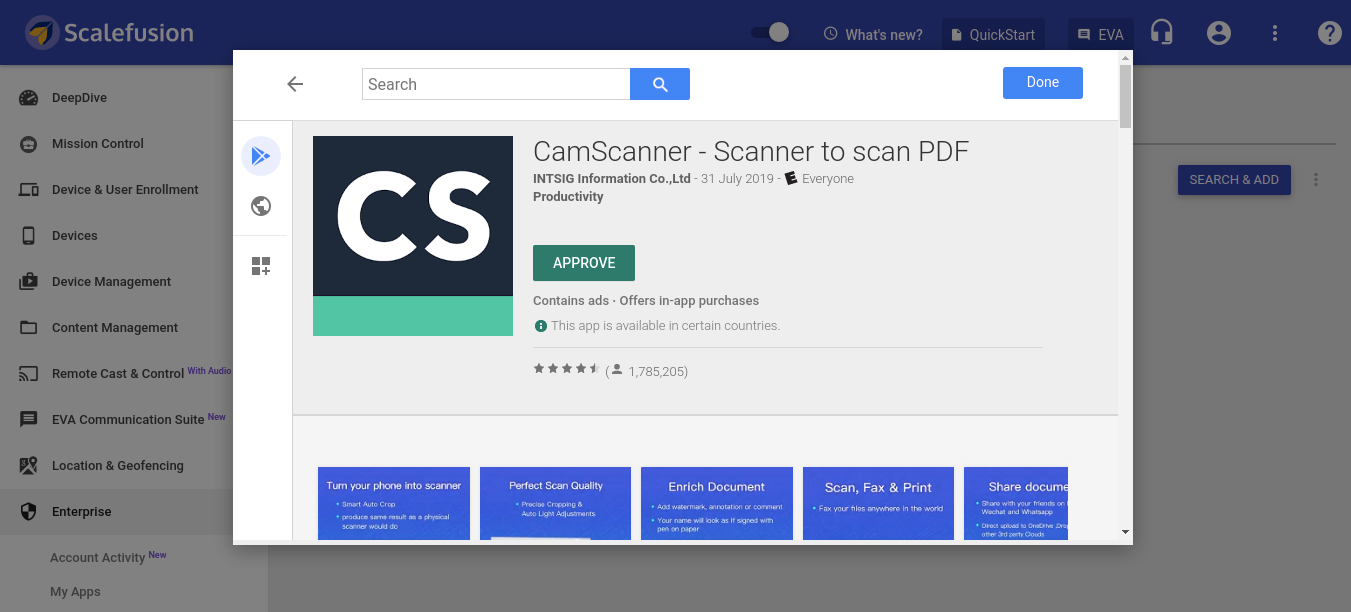The height and width of the screenshot is (612, 1351).
Task: Toggle the switch in the top header bar
Action: point(770,33)
